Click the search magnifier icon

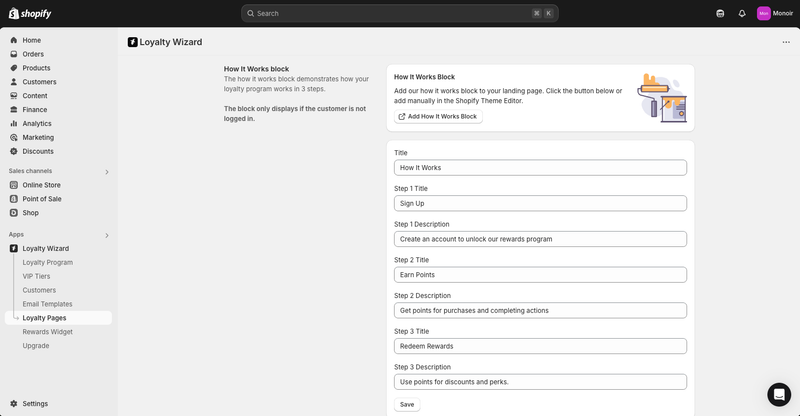251,13
